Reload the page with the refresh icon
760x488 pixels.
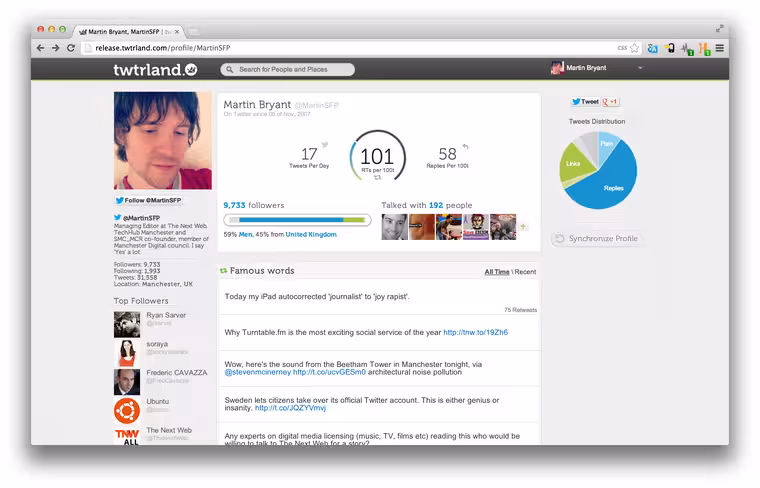pyautogui.click(x=71, y=47)
